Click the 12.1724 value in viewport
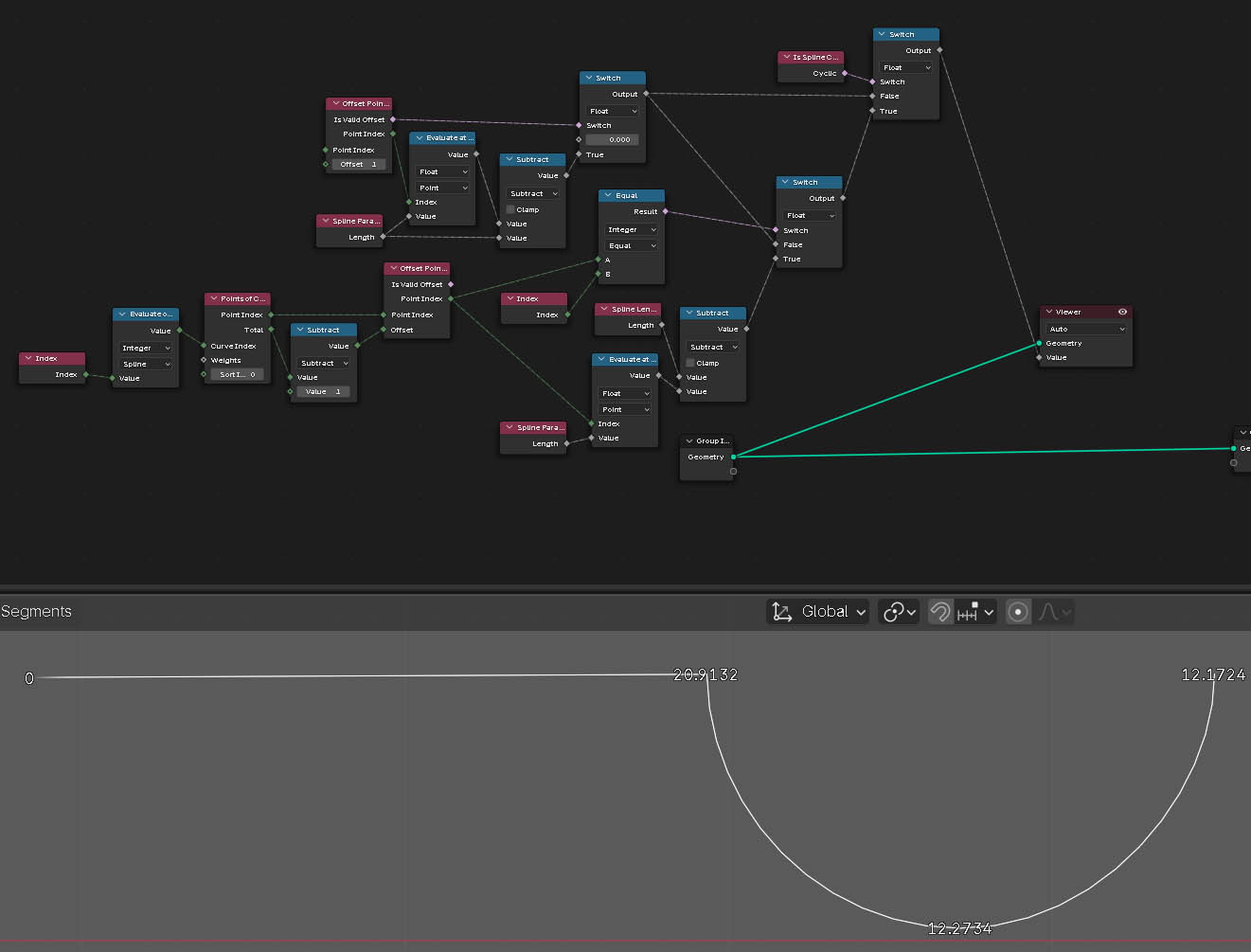The width and height of the screenshot is (1251, 952). pyautogui.click(x=1213, y=675)
